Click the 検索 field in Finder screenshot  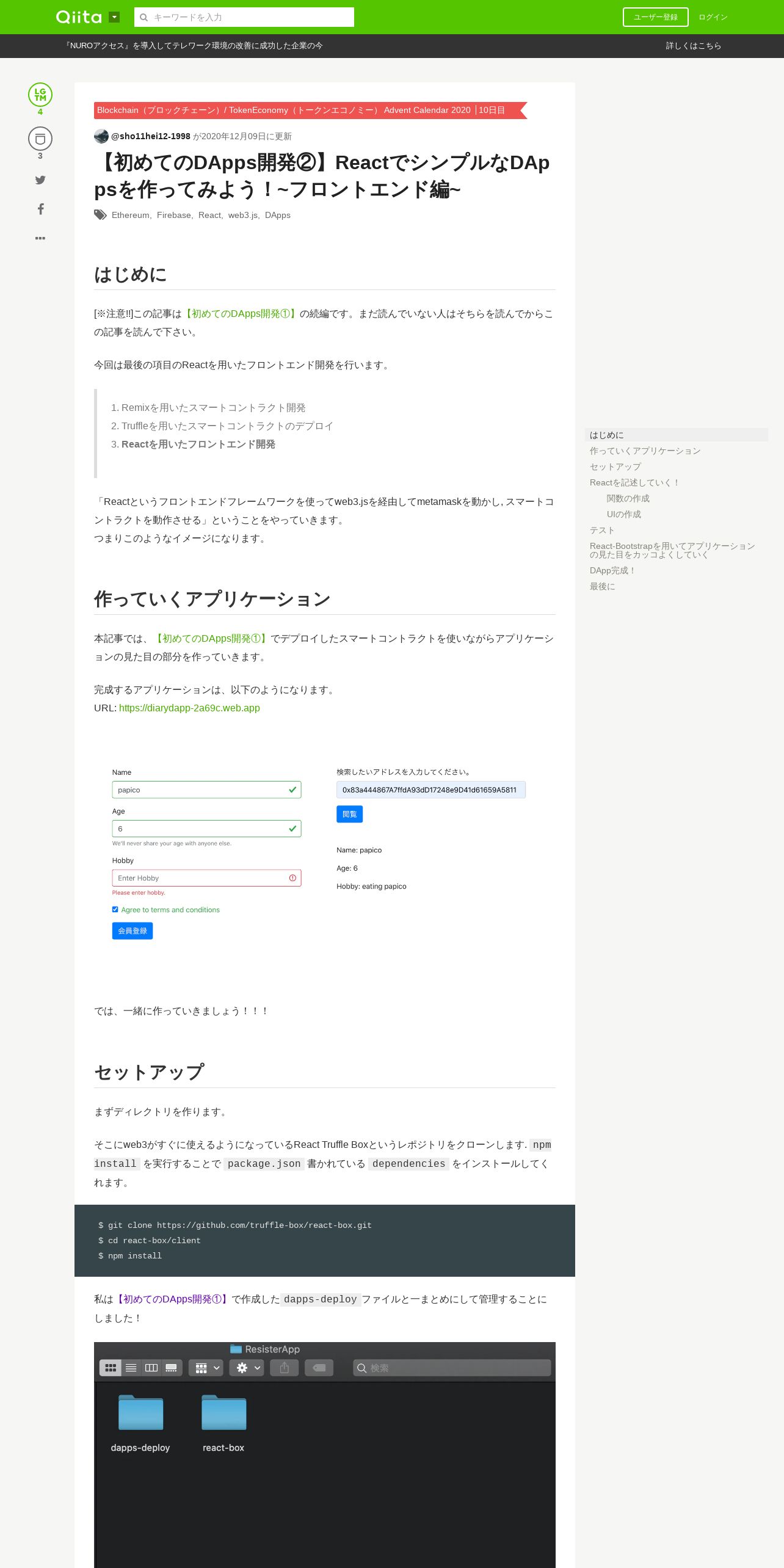click(452, 1368)
